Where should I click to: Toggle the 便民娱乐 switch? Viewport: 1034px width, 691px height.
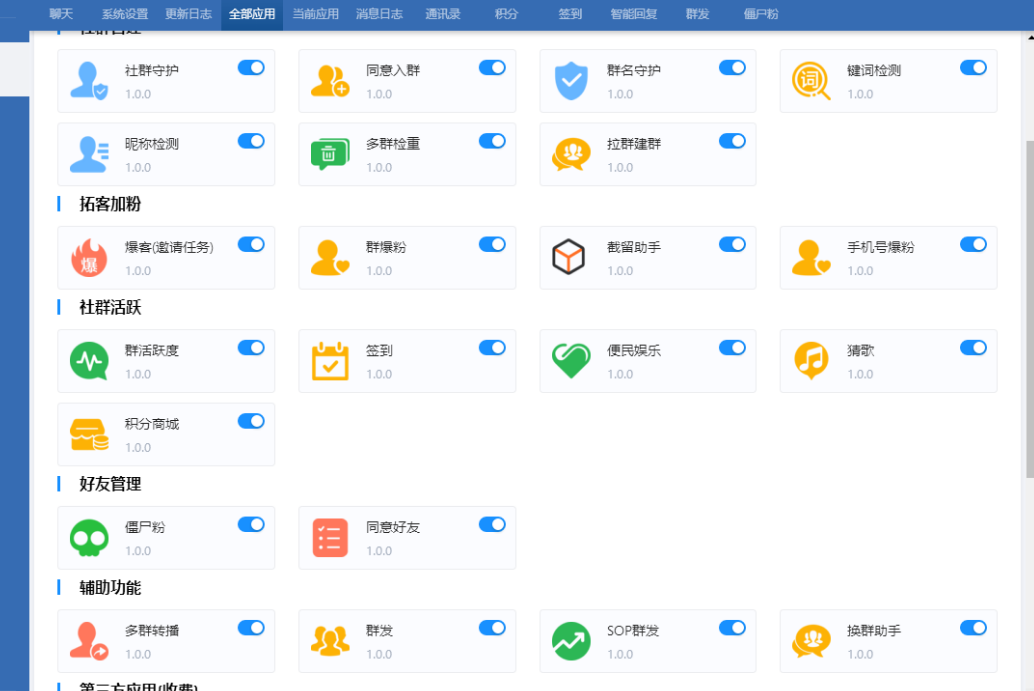[x=732, y=347]
